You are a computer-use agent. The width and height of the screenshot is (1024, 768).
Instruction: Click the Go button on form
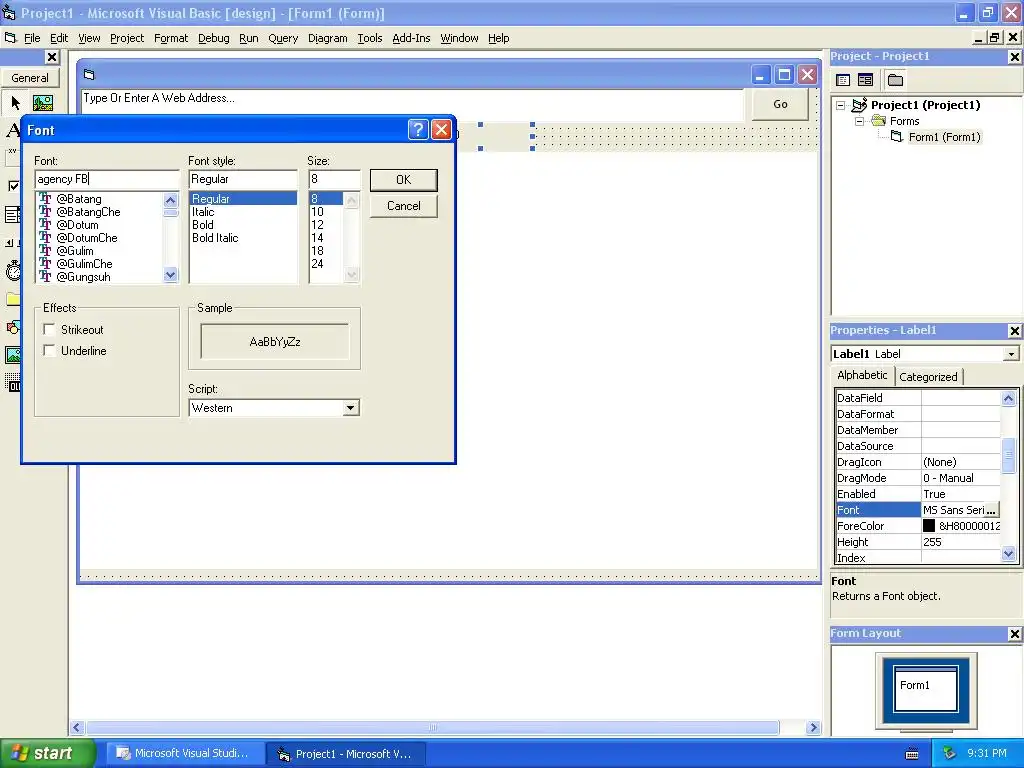click(x=780, y=104)
